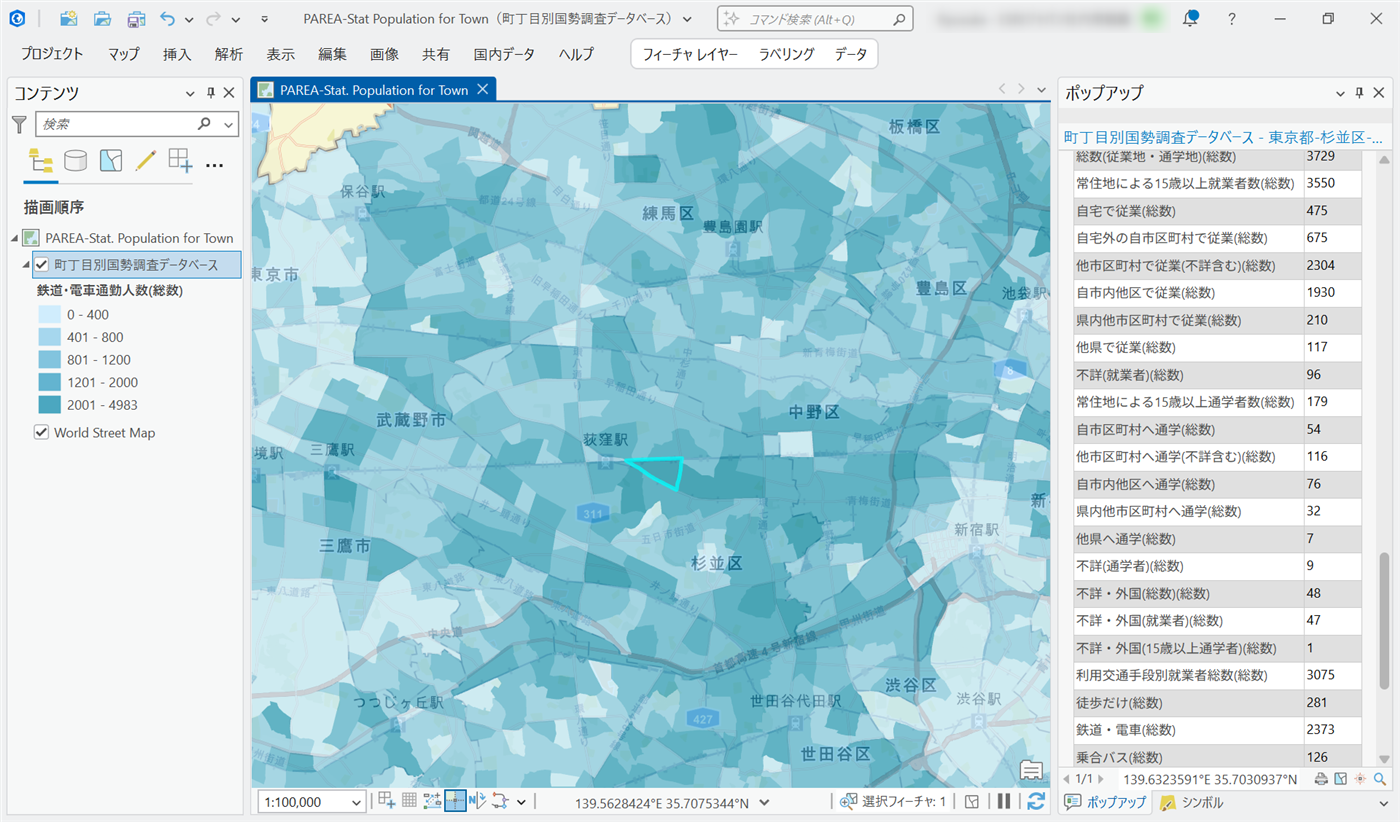Uncheck the 町丁目別国勢調査データベース layer checkbox
This screenshot has width=1400, height=822.
point(42,265)
